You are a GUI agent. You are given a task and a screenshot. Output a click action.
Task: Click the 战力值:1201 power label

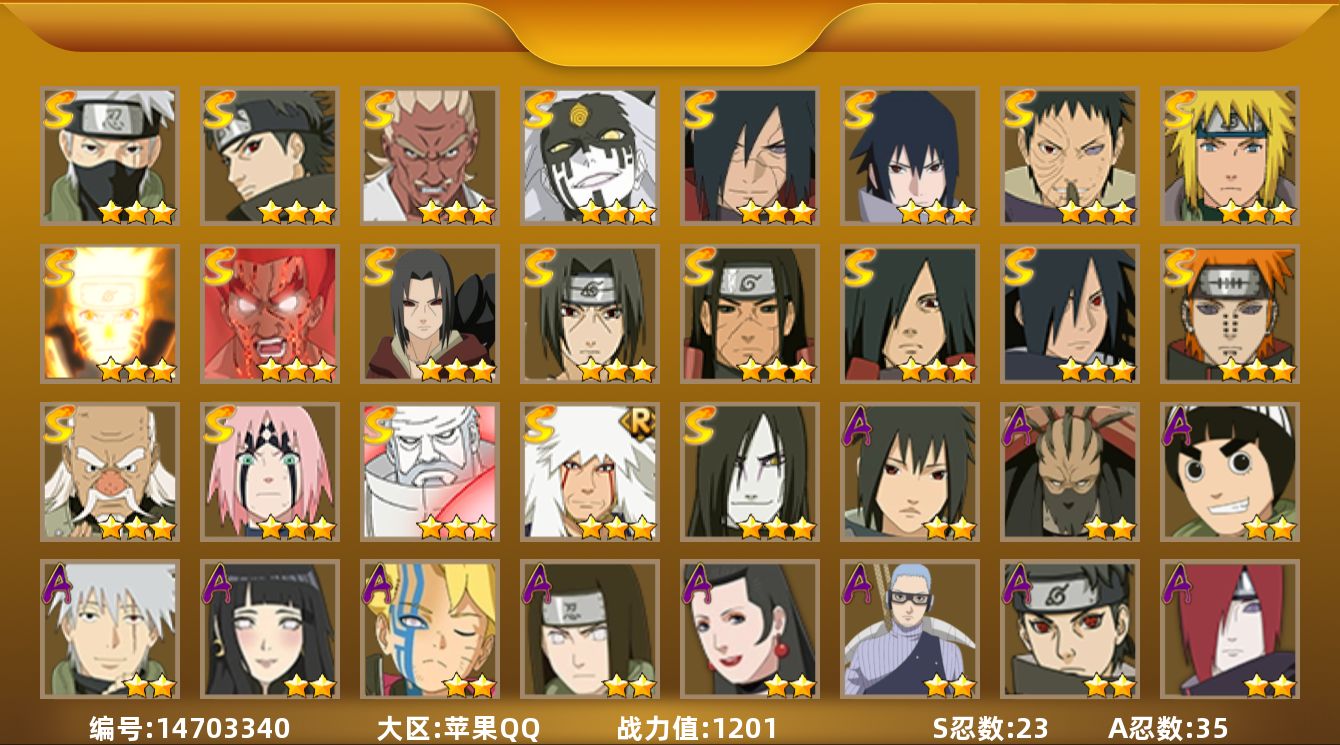697,728
